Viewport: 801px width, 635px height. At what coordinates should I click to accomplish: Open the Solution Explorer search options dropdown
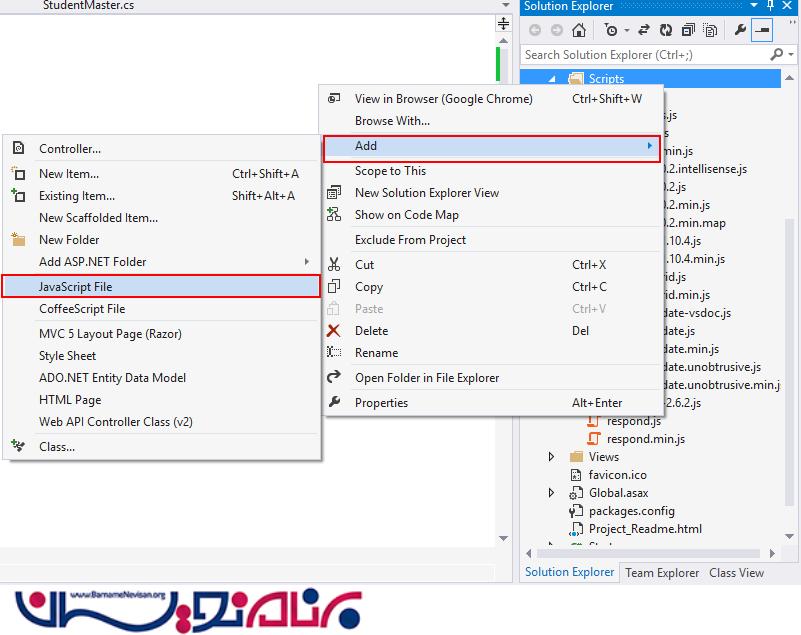click(789, 55)
